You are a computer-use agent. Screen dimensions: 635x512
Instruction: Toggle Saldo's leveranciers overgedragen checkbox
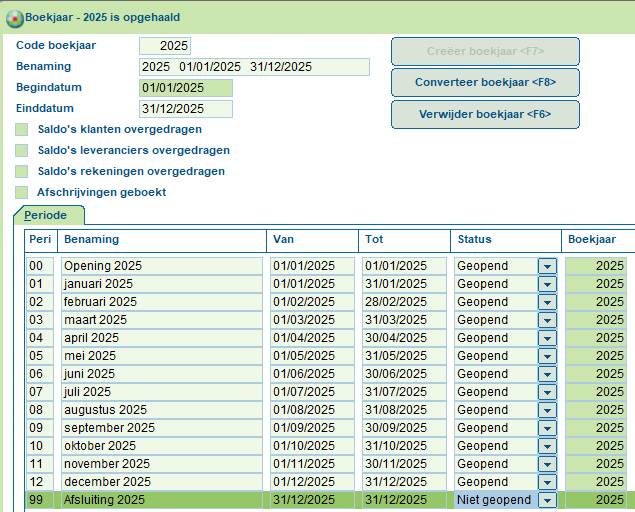tap(22, 150)
